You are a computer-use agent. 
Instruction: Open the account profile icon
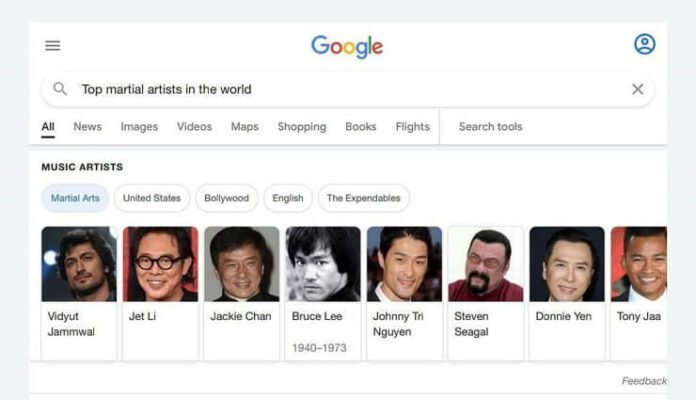(x=645, y=44)
